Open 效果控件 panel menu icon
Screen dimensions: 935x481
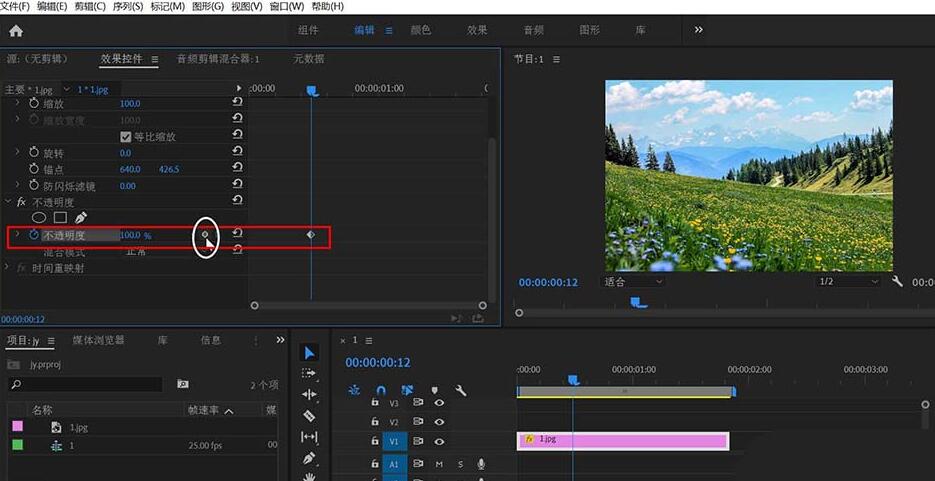pos(155,60)
